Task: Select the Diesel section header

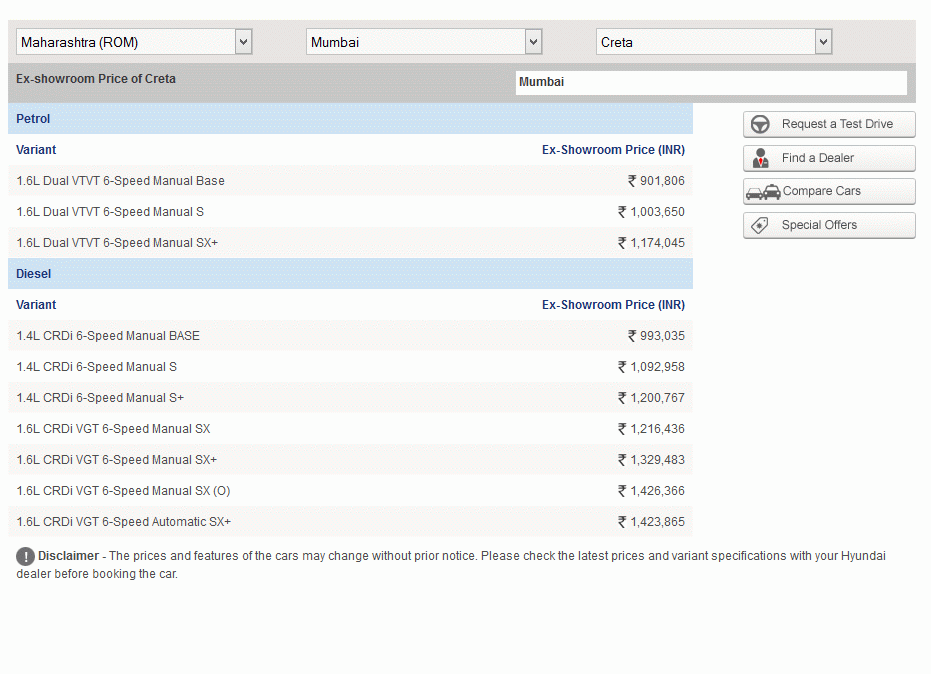Action: coord(350,274)
